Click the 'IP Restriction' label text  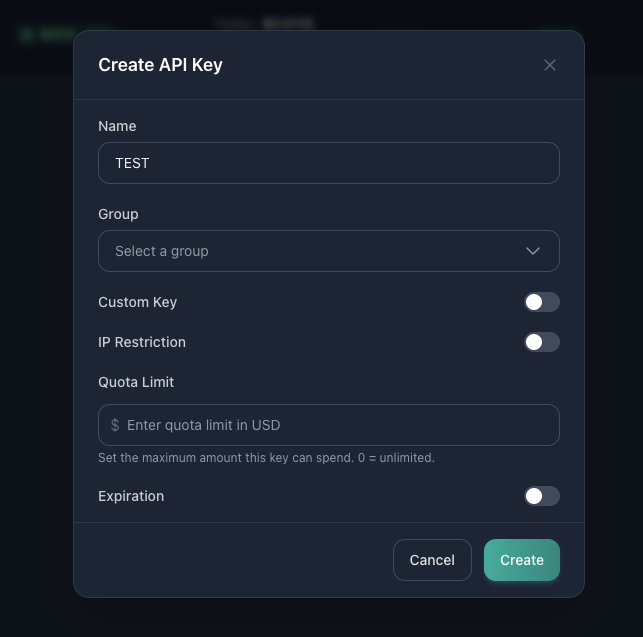[x=142, y=342]
